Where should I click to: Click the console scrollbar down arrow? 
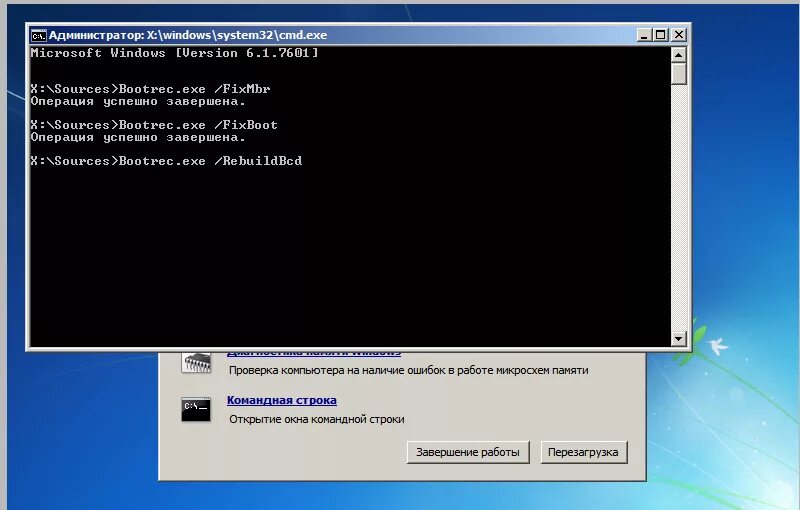(679, 338)
